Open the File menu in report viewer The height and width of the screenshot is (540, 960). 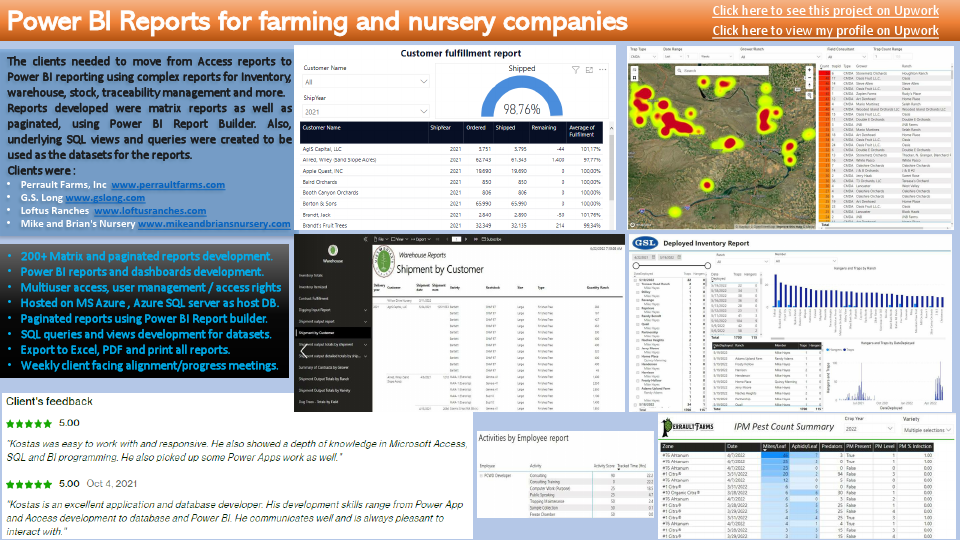tap(381, 239)
